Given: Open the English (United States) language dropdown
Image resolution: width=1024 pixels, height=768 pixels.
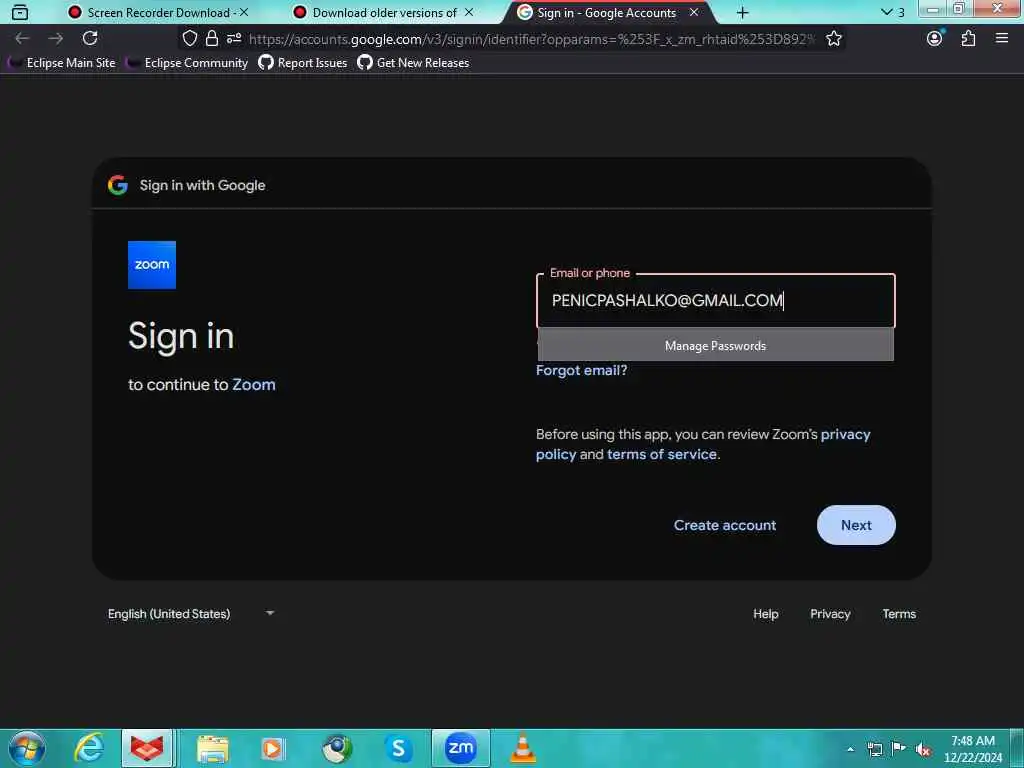Looking at the screenshot, I should pyautogui.click(x=191, y=614).
